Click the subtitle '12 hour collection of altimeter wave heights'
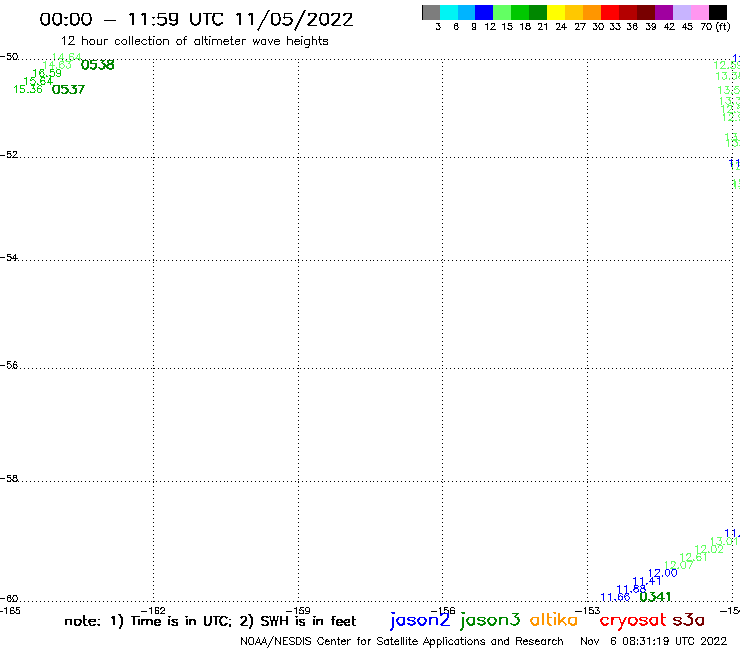Viewport: 740px width, 650px height. point(194,42)
